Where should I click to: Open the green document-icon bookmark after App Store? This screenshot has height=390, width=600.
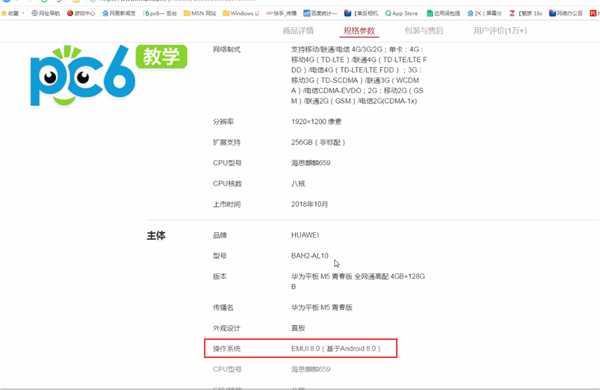(x=443, y=13)
